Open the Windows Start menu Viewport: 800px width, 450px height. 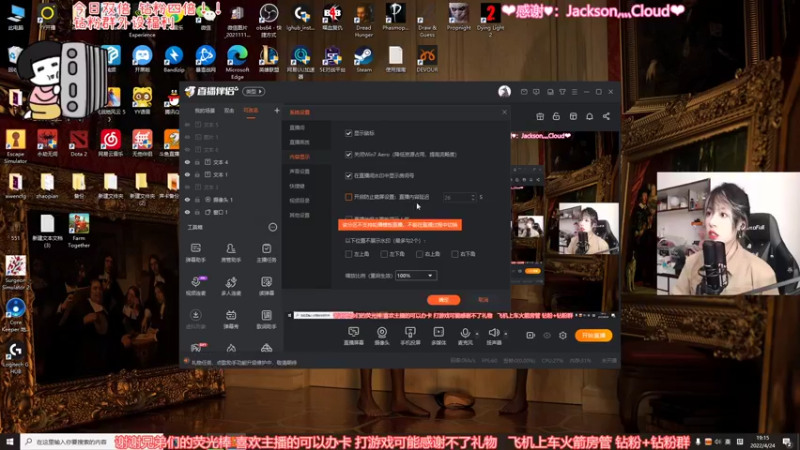pyautogui.click(x=9, y=441)
